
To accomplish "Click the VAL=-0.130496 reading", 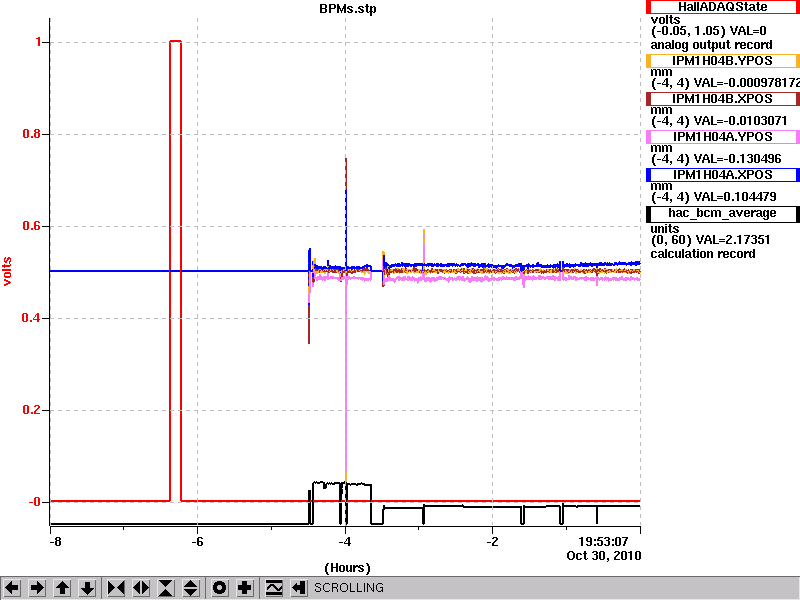I will [x=737, y=159].
